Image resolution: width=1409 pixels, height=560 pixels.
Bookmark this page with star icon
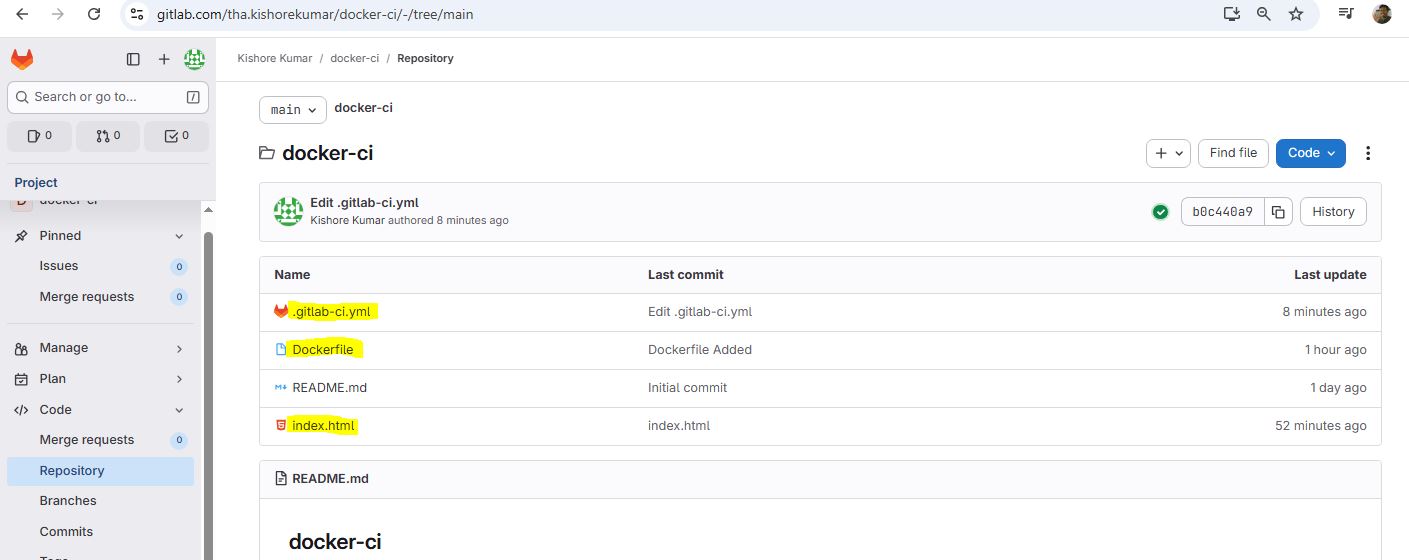click(1296, 14)
